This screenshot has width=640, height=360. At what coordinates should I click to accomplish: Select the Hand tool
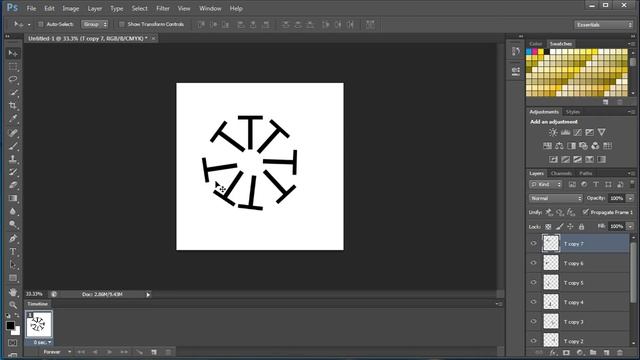pyautogui.click(x=13, y=292)
